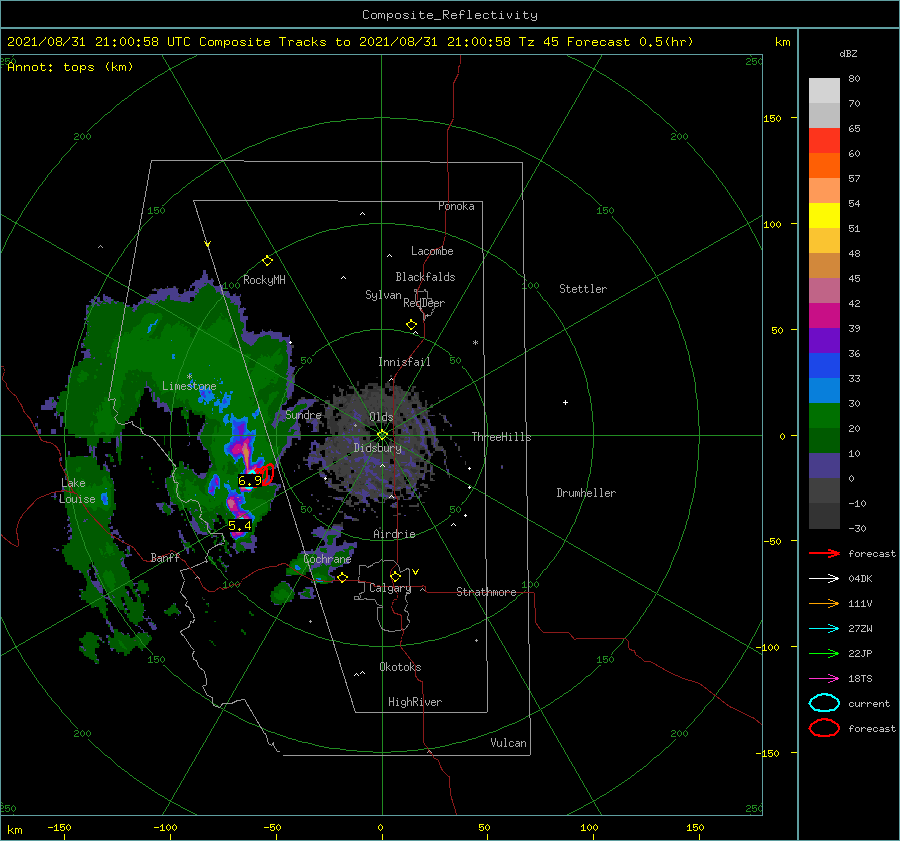Pick the slate 10-0 dBZ swatch

point(824,466)
